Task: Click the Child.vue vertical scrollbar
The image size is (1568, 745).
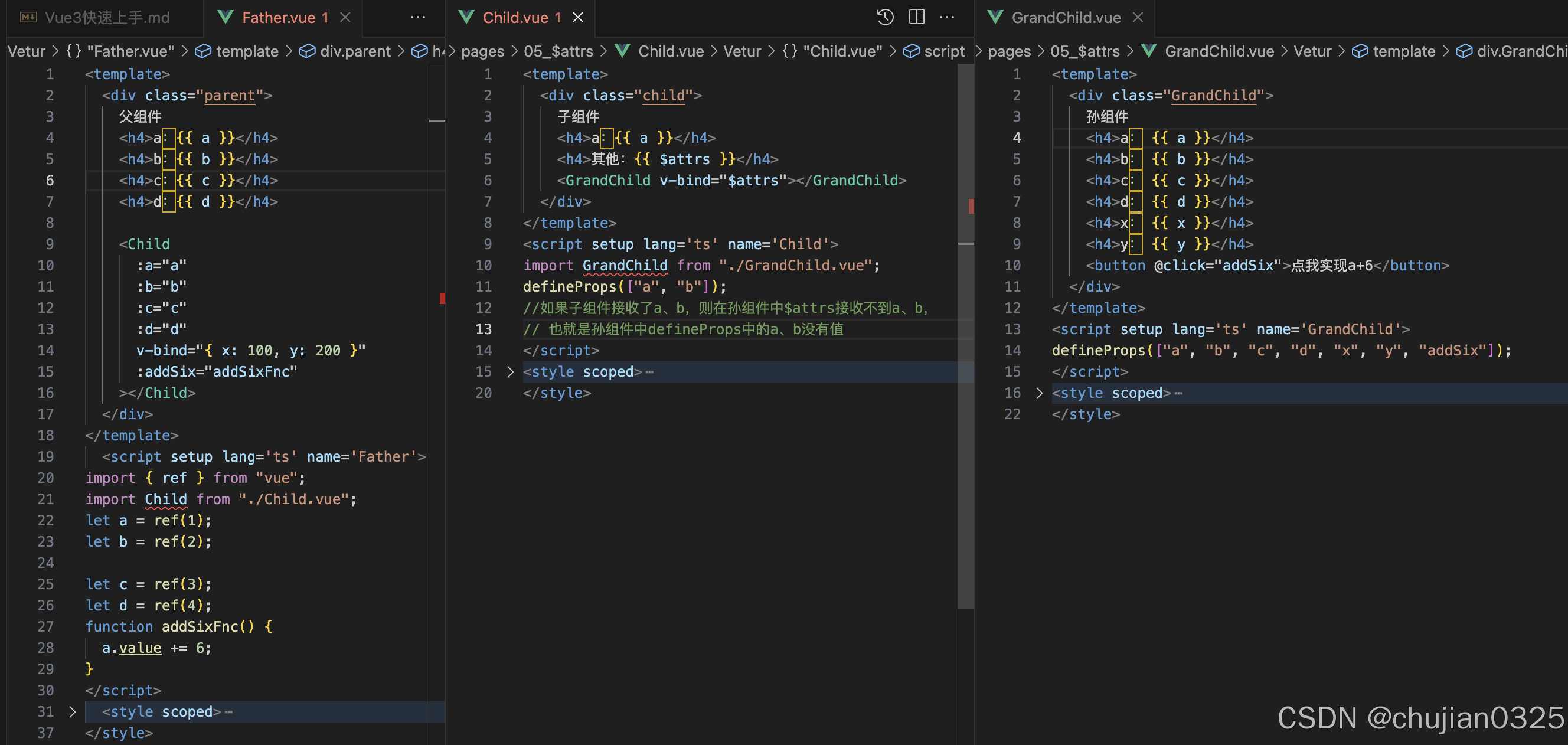Action: 965,336
